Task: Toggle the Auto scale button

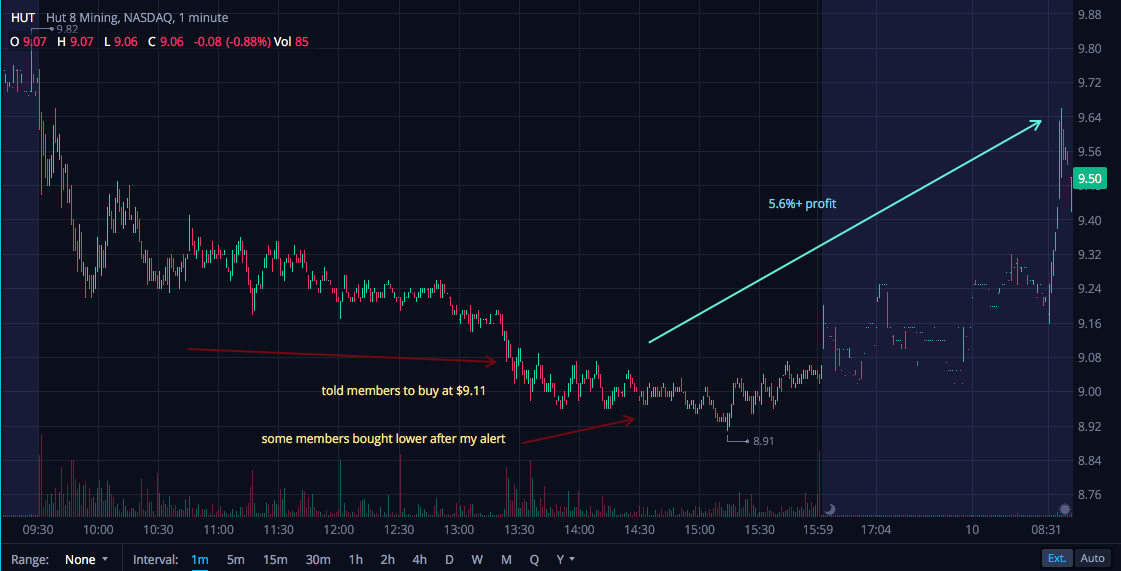Action: coord(1092,559)
